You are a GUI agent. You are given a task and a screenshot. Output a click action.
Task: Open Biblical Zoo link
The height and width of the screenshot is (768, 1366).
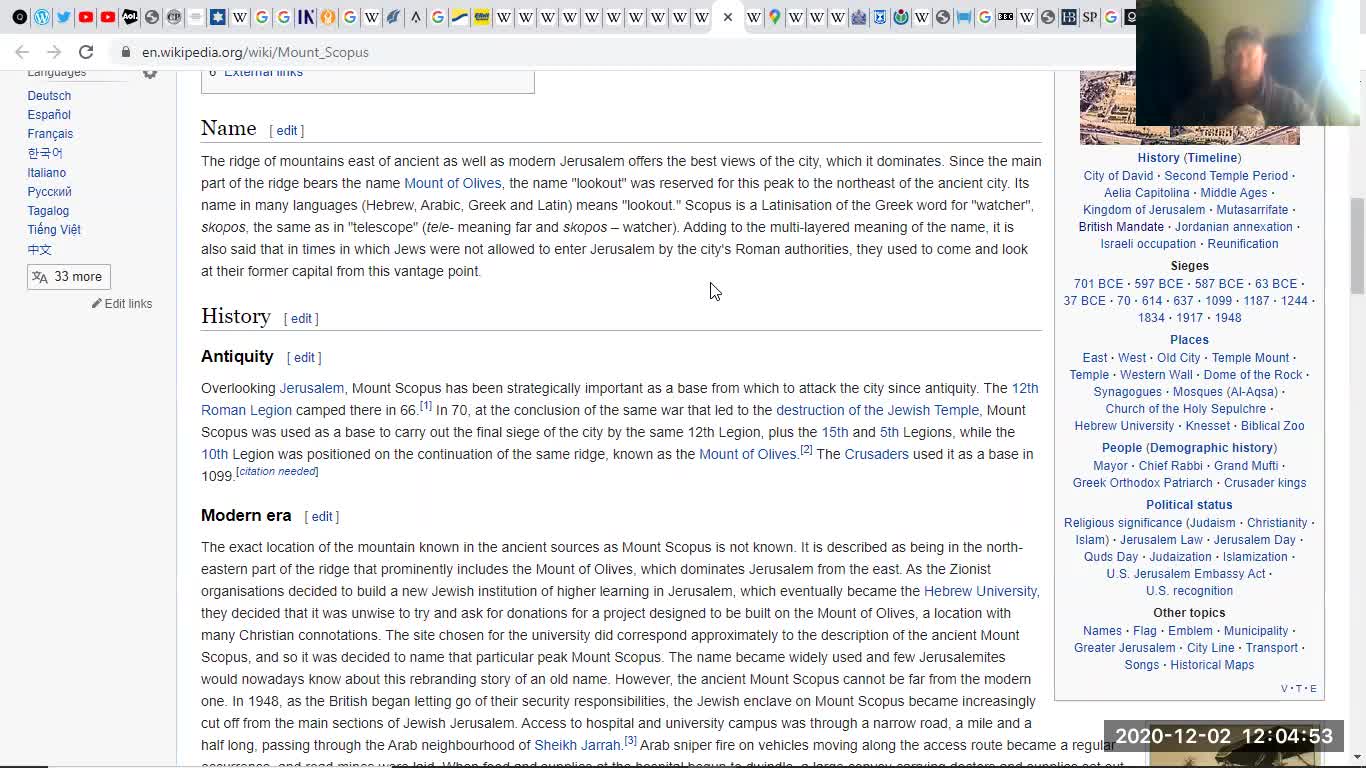click(x=1272, y=426)
